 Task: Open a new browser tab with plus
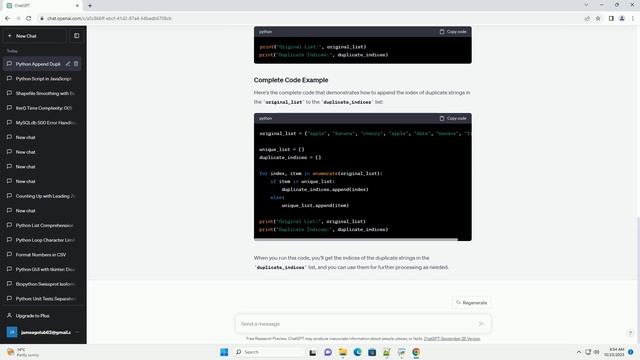[90, 5]
